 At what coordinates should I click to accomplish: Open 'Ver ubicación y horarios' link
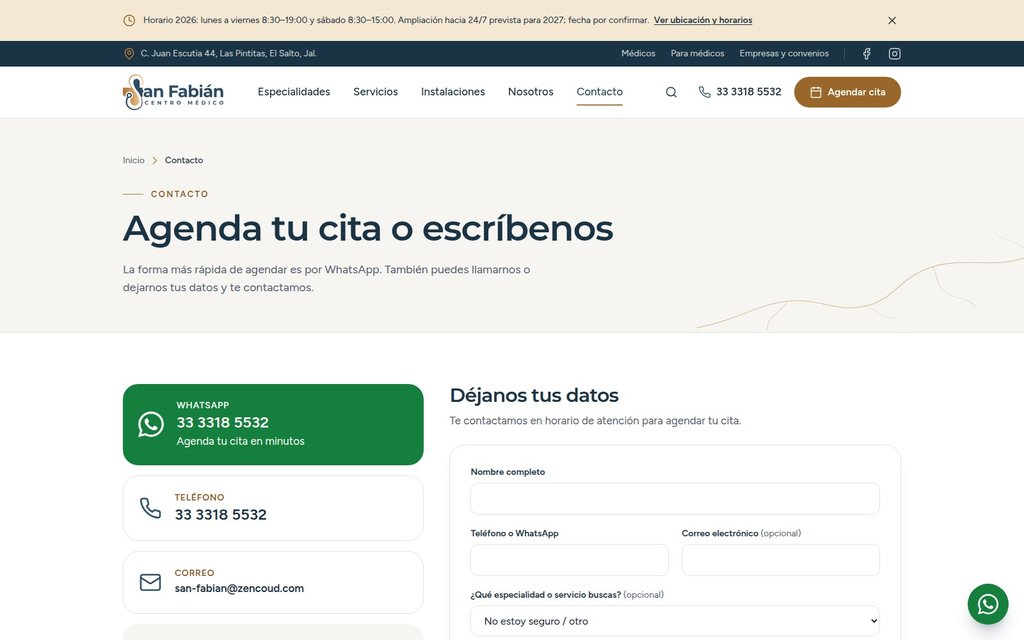coord(703,20)
